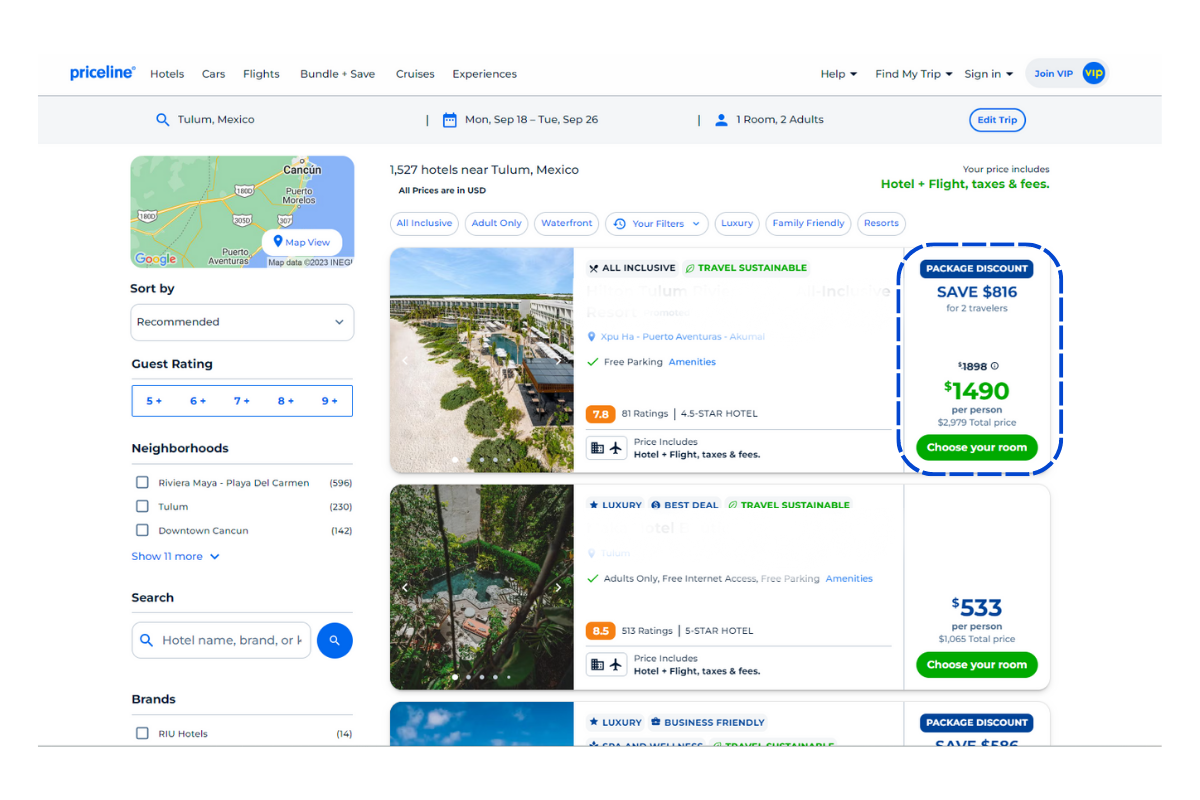Select guest rating 8+

tap(286, 401)
